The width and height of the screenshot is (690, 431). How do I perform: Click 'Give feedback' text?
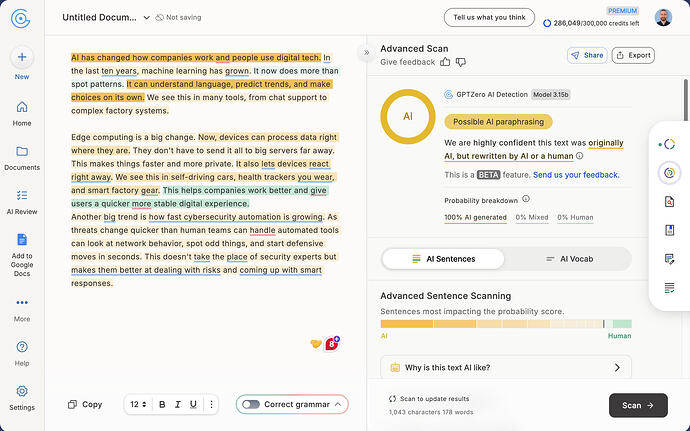(x=407, y=62)
